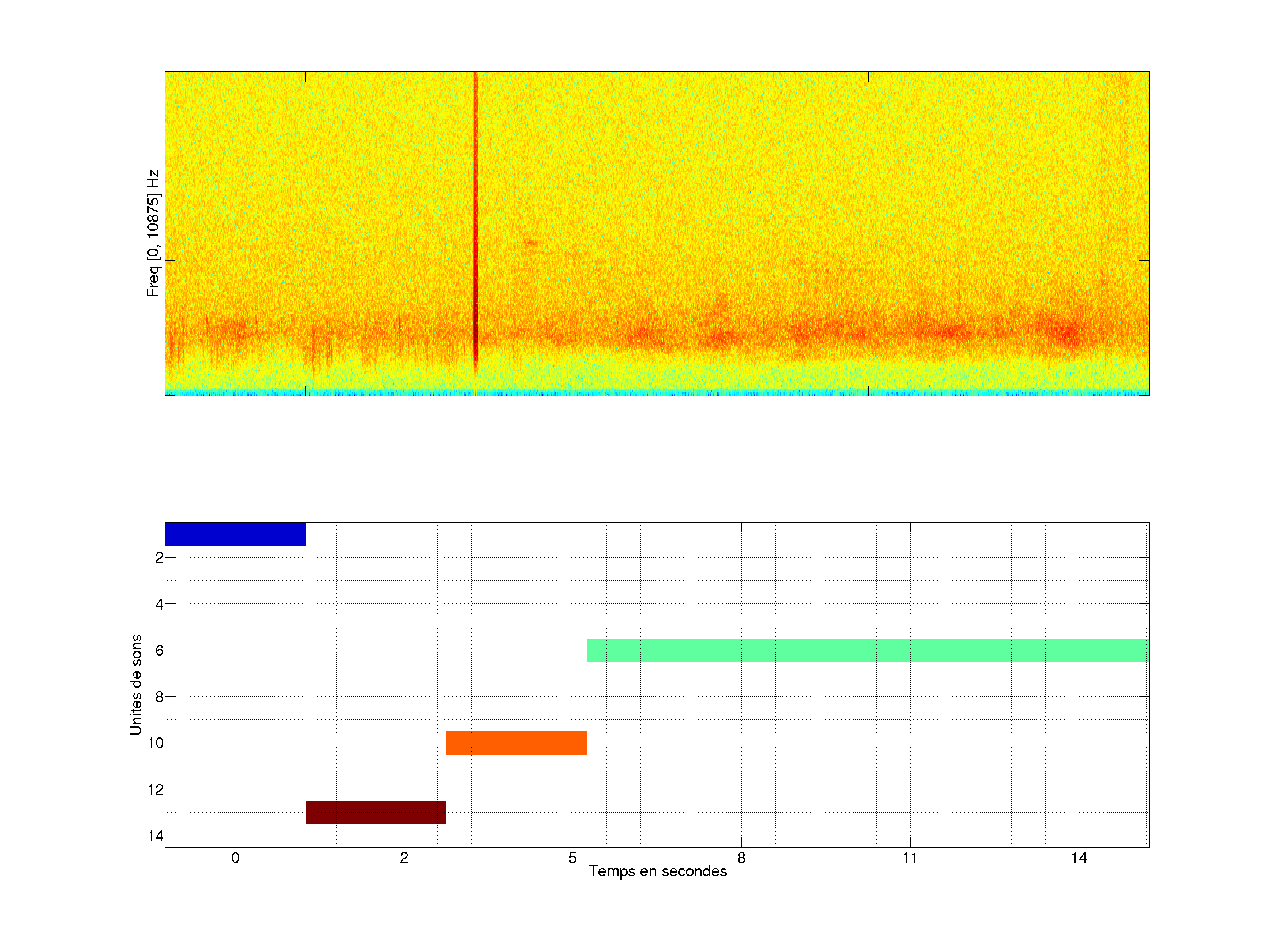
Task: Click x-axis tick label 5
Action: [x=572, y=858]
